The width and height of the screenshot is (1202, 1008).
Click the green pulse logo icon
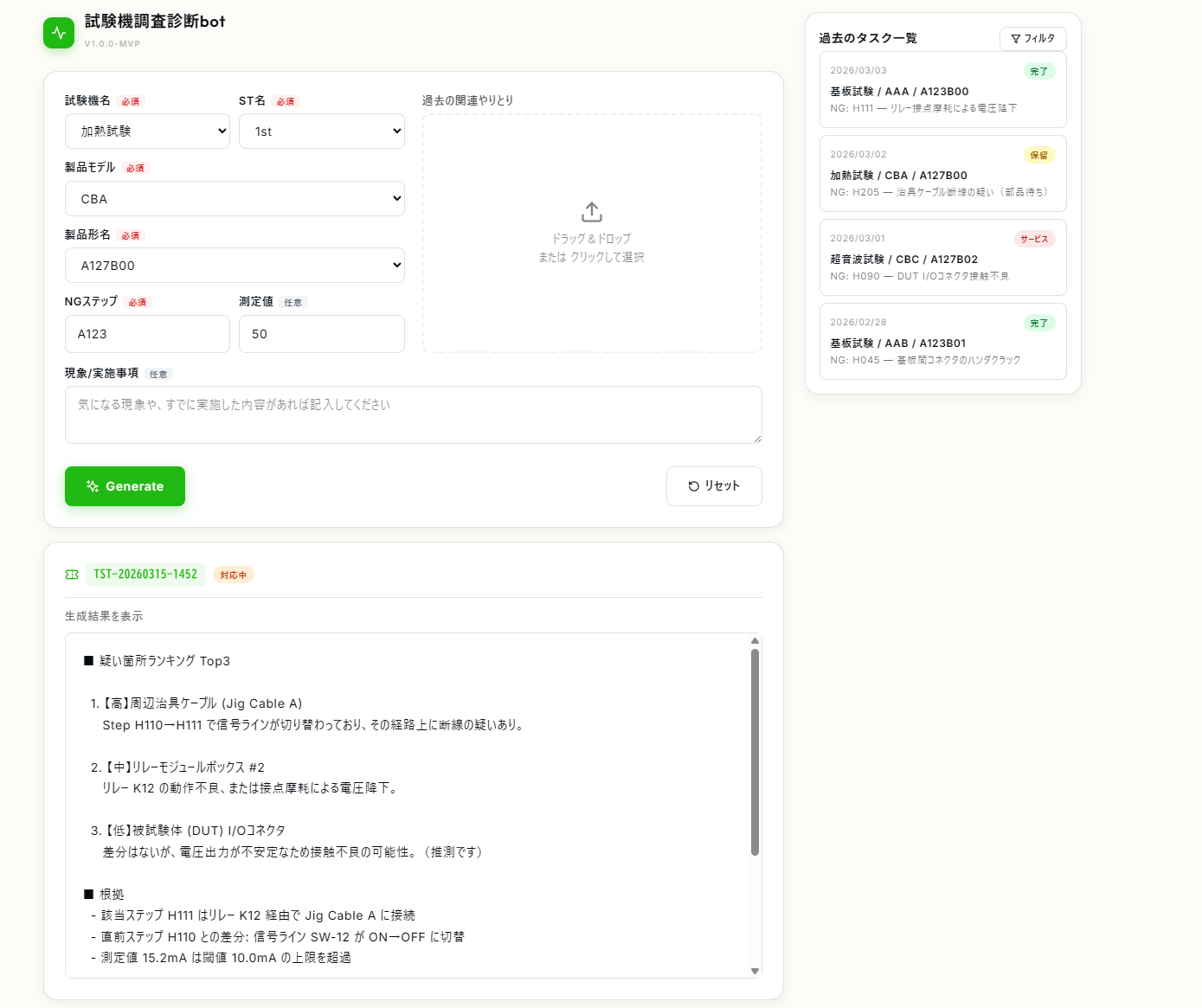(x=59, y=33)
